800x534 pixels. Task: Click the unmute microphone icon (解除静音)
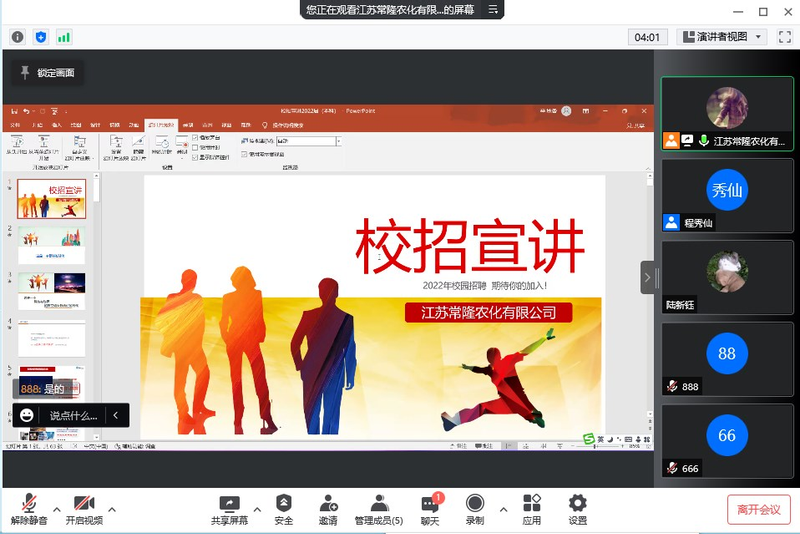(29, 503)
